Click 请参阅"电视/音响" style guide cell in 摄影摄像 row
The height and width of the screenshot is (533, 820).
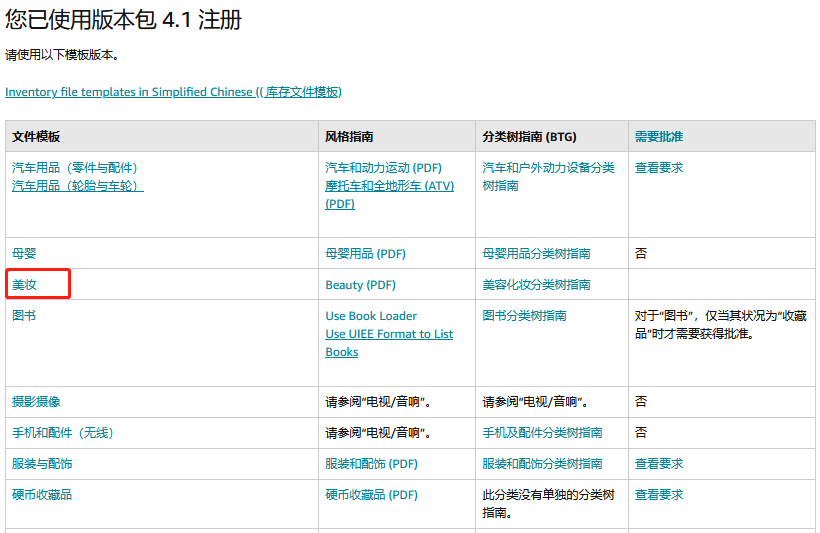coord(378,402)
